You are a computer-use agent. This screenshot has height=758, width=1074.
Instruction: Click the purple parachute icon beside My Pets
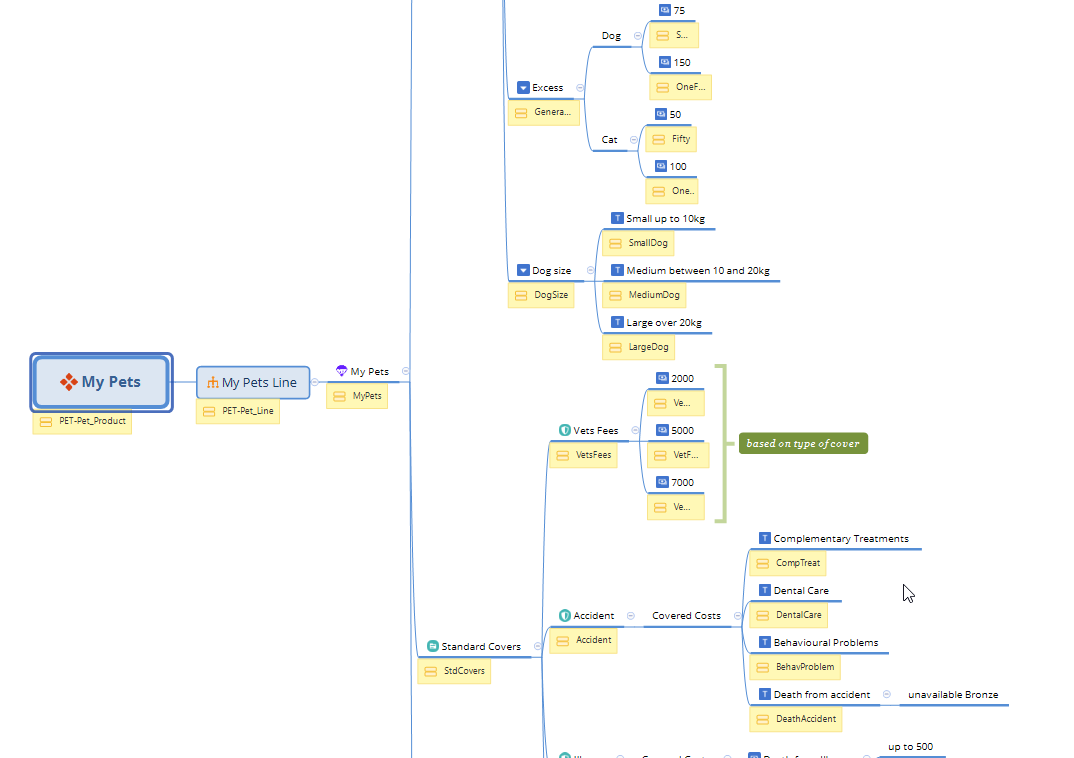(x=341, y=371)
